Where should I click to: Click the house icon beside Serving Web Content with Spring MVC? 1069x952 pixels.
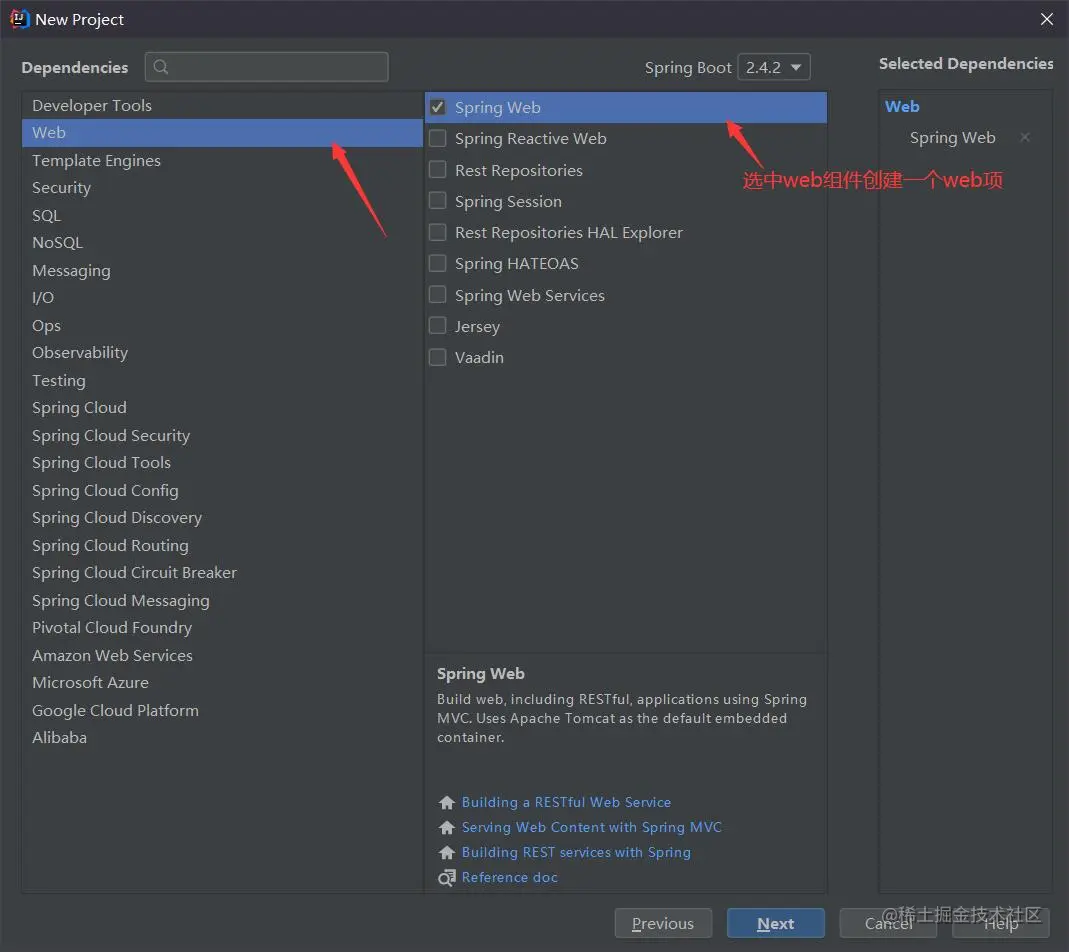pos(446,827)
